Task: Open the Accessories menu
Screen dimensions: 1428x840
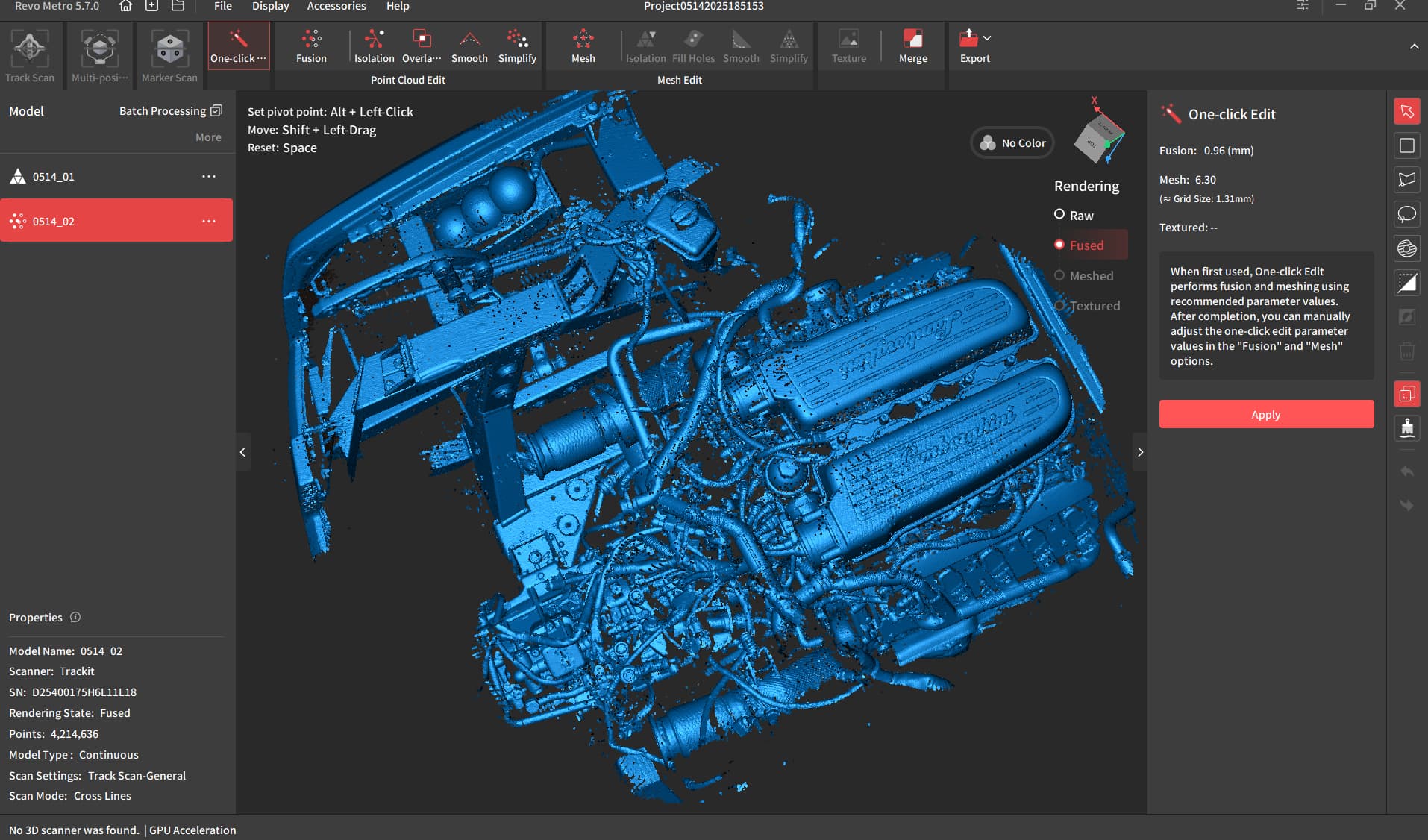Action: (x=336, y=6)
